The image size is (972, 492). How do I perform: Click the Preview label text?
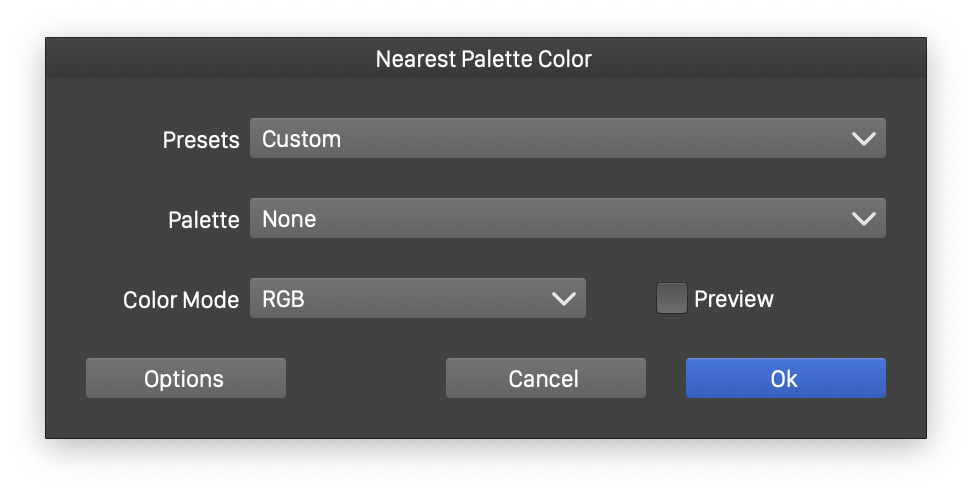coord(734,299)
